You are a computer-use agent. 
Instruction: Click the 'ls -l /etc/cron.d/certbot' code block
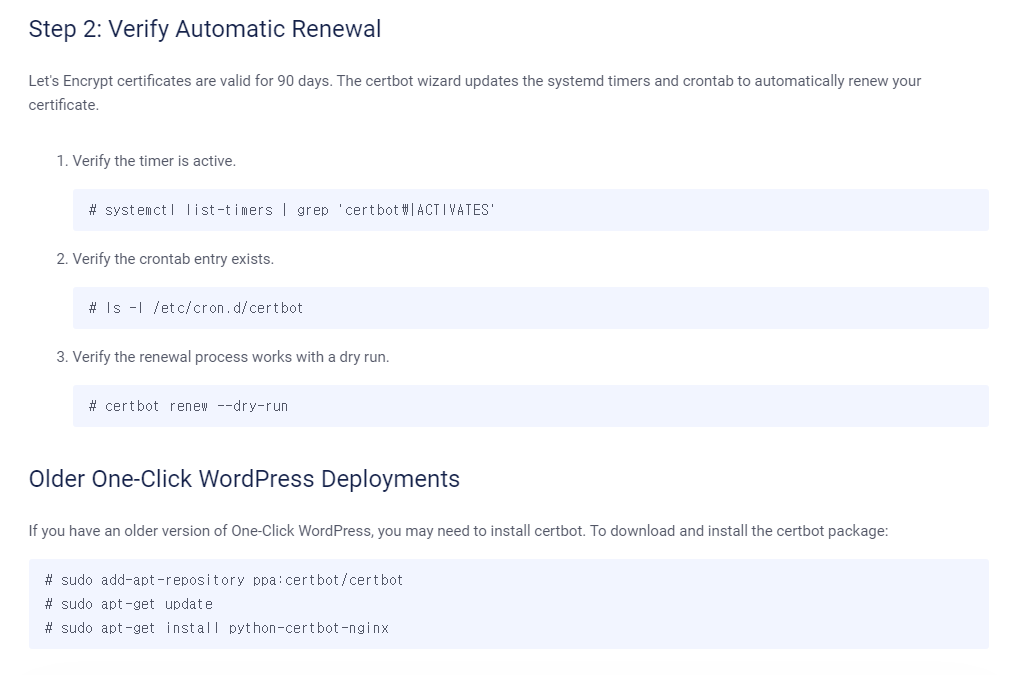(530, 308)
